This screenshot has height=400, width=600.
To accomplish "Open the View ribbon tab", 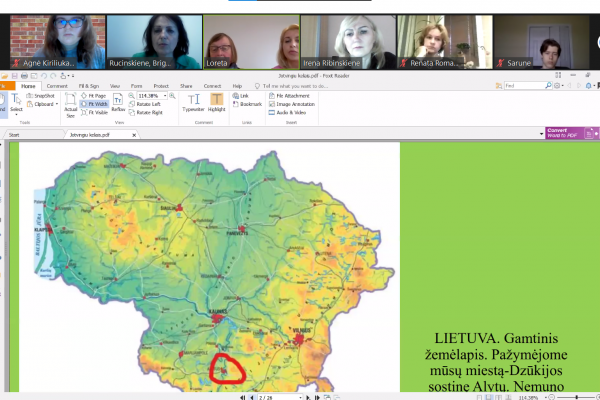I will [x=115, y=86].
